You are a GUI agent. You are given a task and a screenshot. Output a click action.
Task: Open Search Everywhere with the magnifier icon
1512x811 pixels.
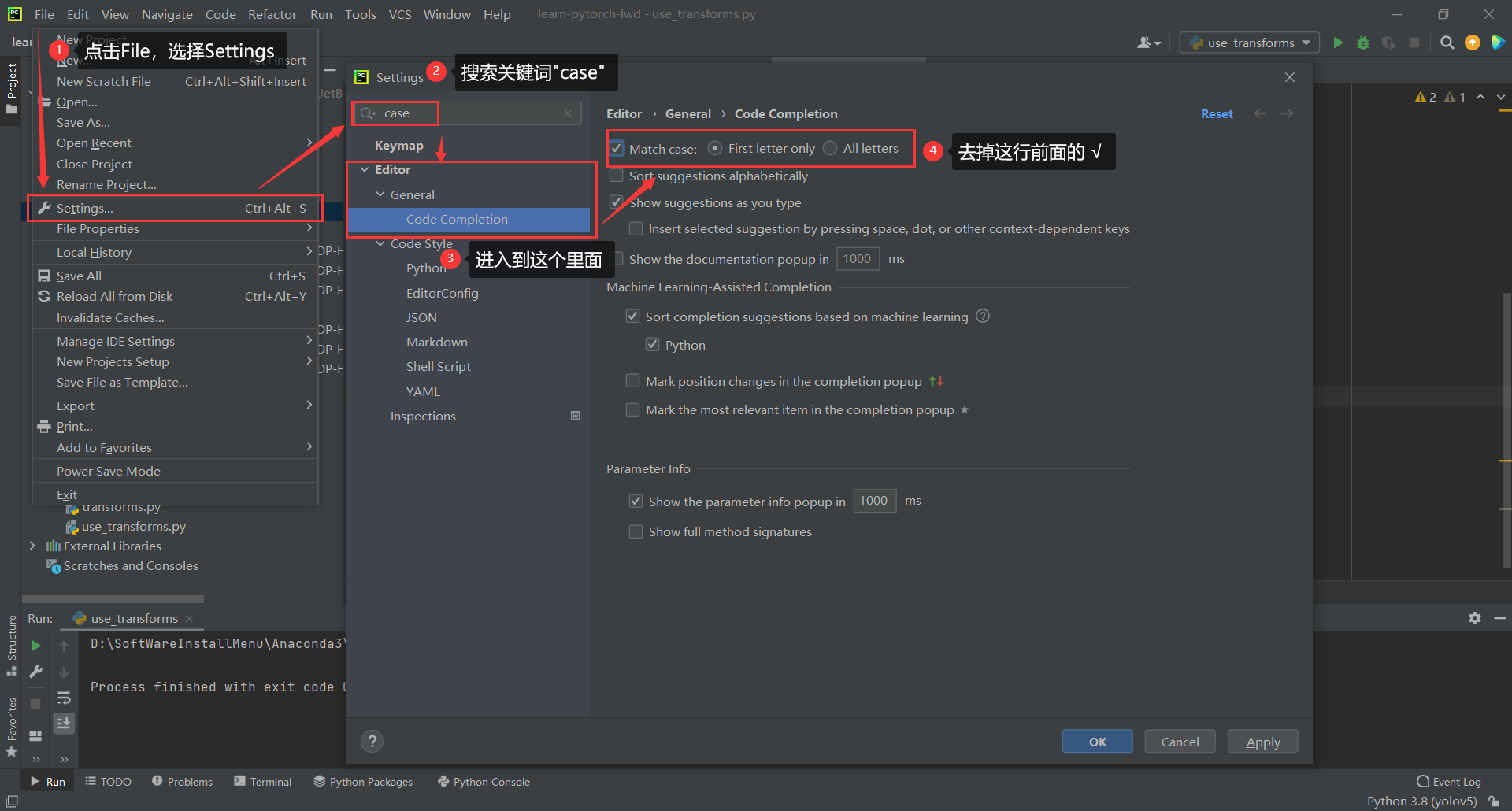[1447, 43]
